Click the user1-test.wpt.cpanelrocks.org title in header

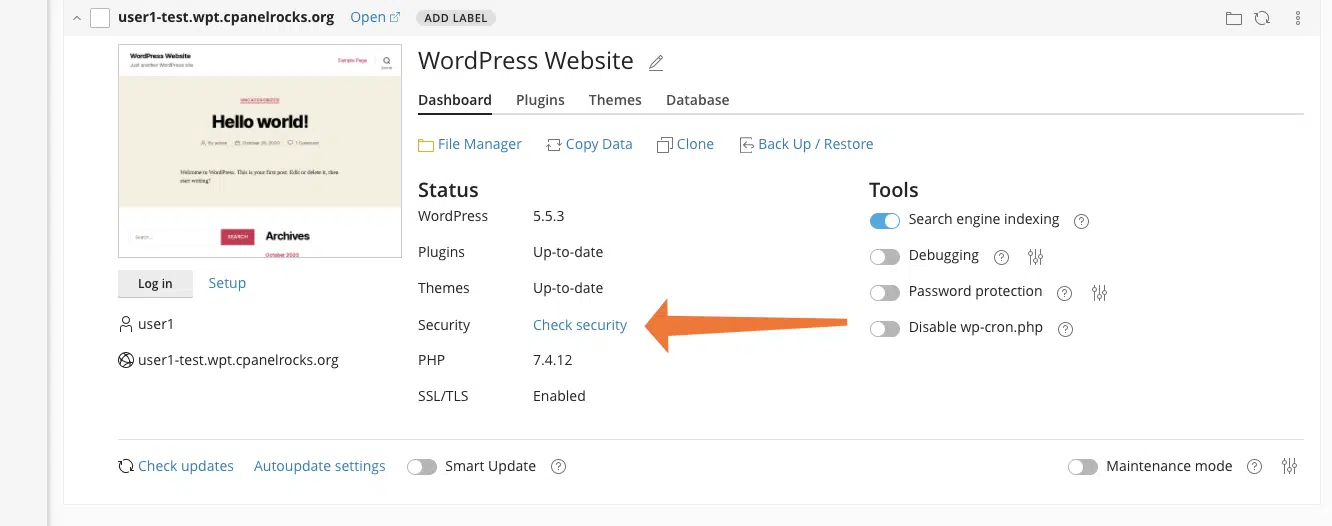click(x=226, y=18)
